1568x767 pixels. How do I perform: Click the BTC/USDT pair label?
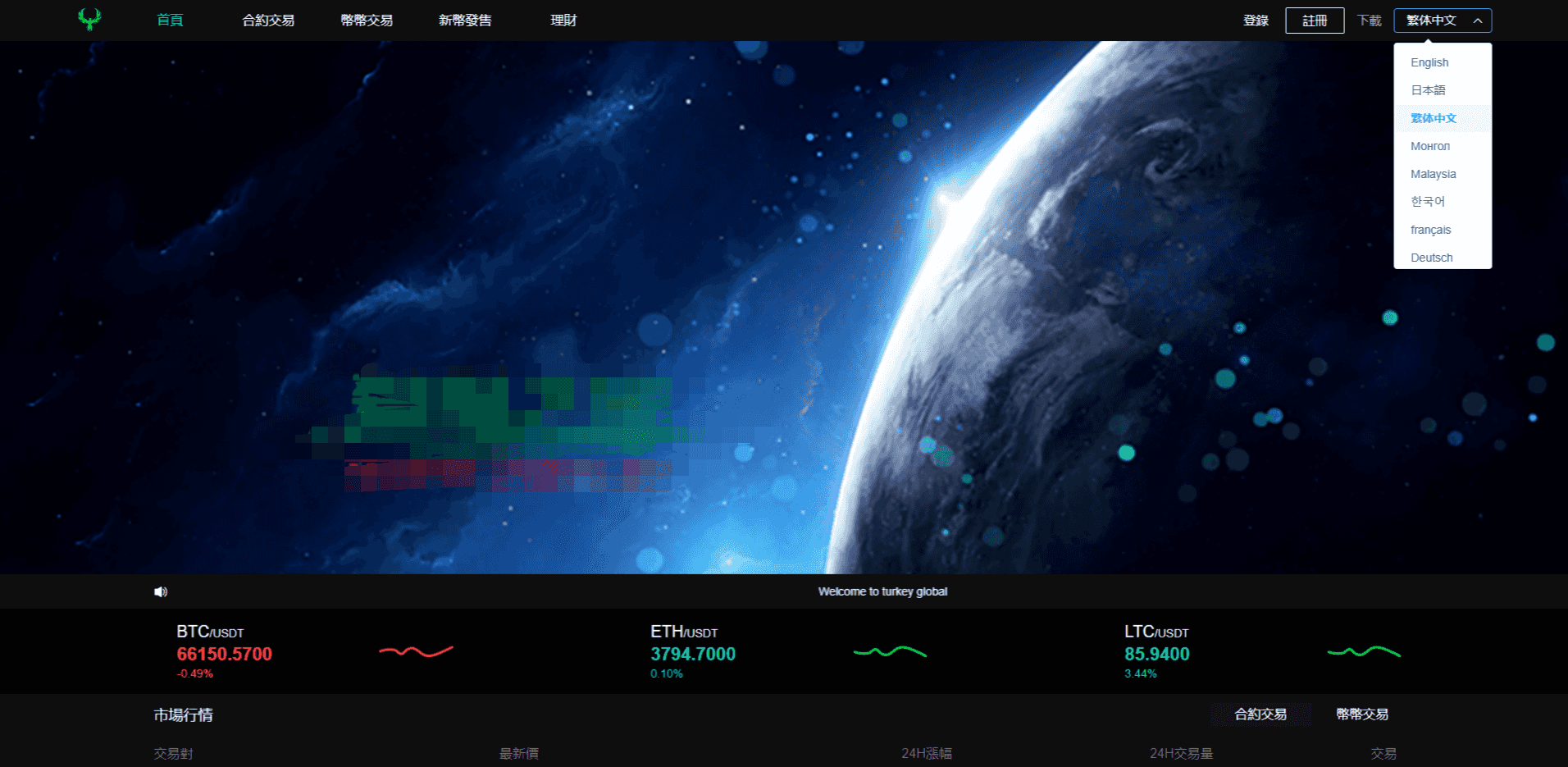(x=210, y=632)
